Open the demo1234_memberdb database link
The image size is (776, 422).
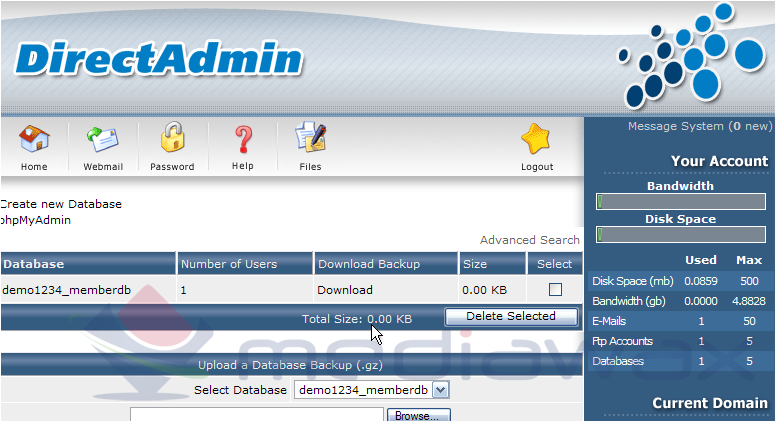coord(66,290)
